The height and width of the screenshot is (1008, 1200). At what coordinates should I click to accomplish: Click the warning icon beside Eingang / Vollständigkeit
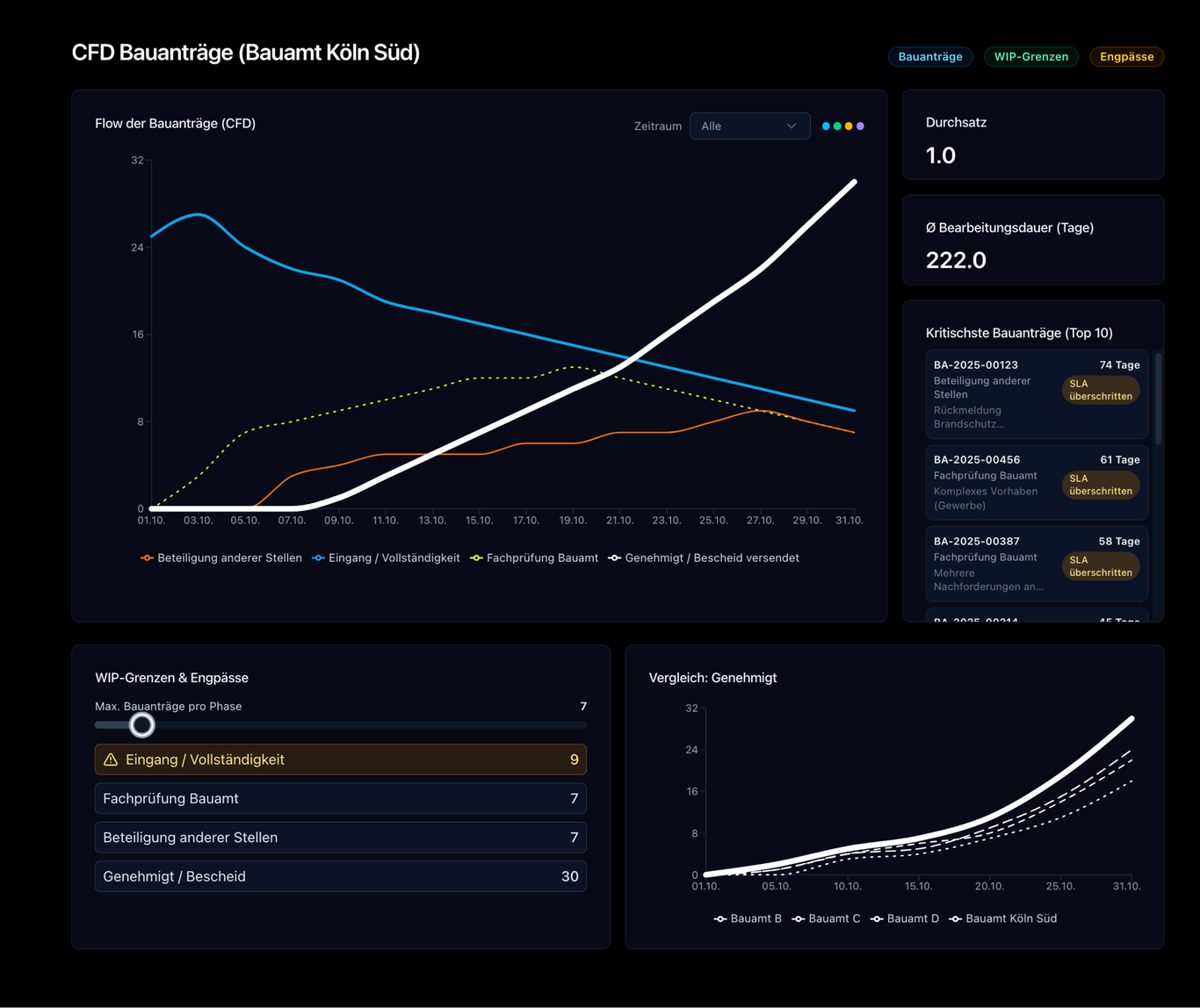[x=111, y=760]
